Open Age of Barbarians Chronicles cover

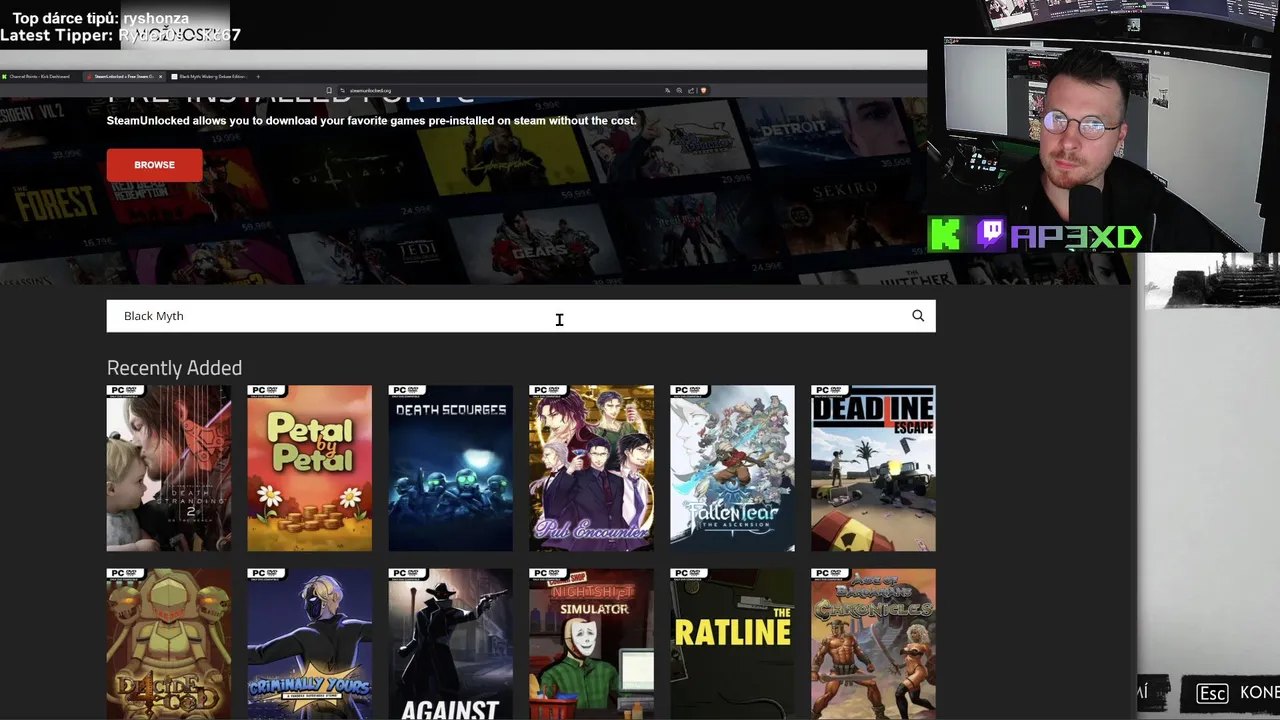[873, 644]
